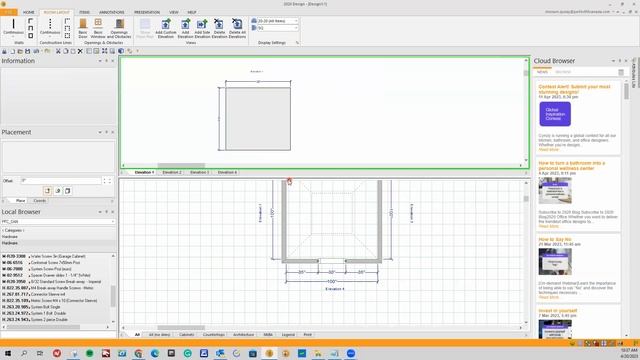This screenshot has height=360, width=640.
Task: Open the 20-20 (All Items) dropdown
Action: click(295, 21)
